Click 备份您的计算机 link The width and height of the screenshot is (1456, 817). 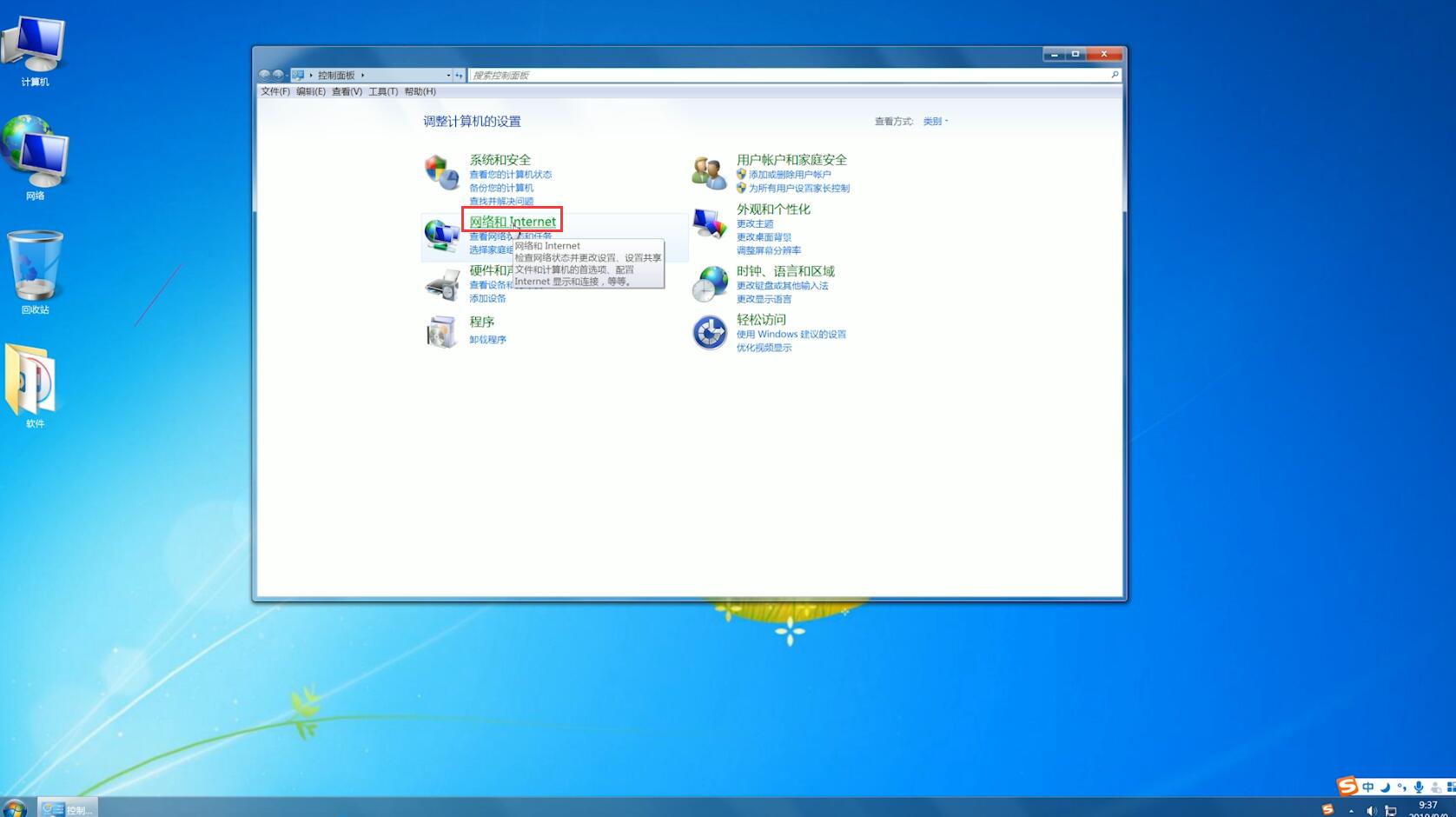501,188
